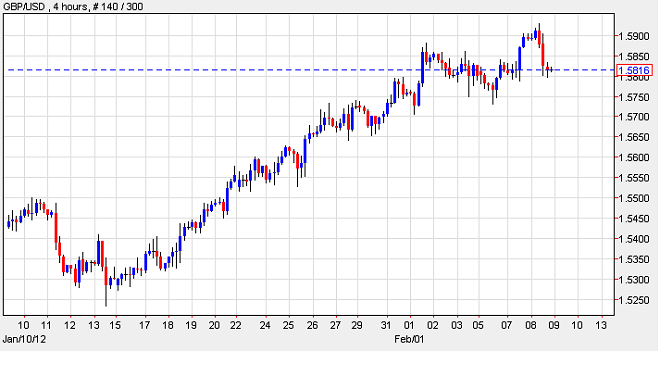Click the 1.5400 price axis label
This screenshot has width=659, height=368.
[634, 239]
